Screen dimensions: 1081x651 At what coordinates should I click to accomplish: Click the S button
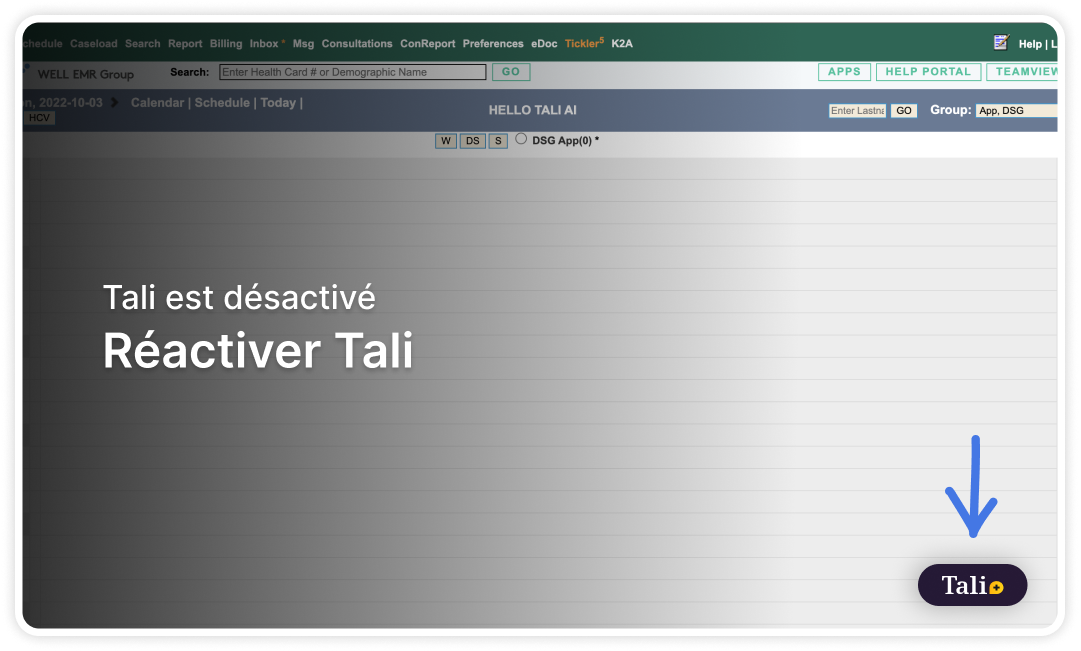tap(498, 141)
